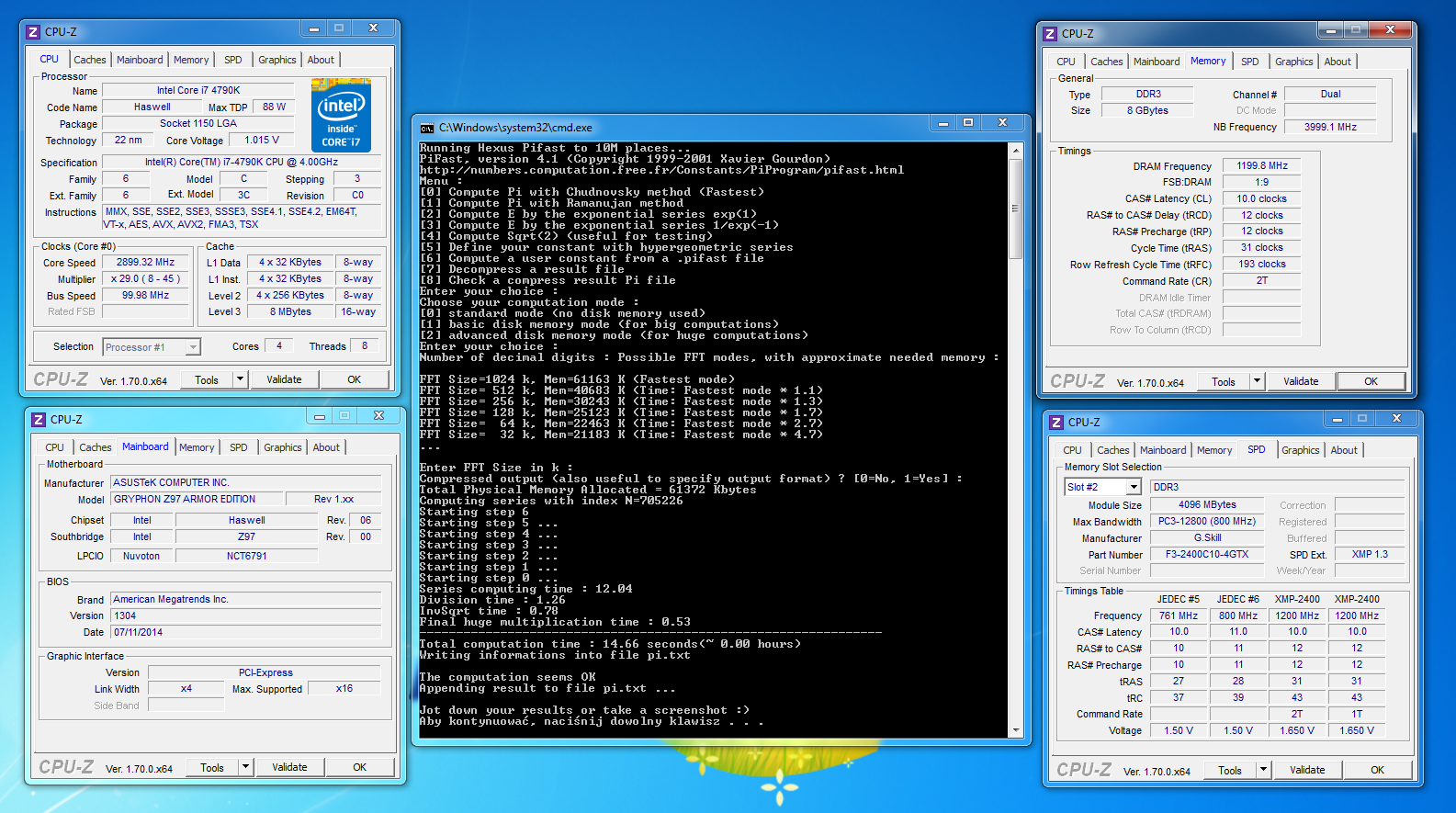Select Memory tab in SPD window
This screenshot has height=813, width=1456.
[1214, 450]
